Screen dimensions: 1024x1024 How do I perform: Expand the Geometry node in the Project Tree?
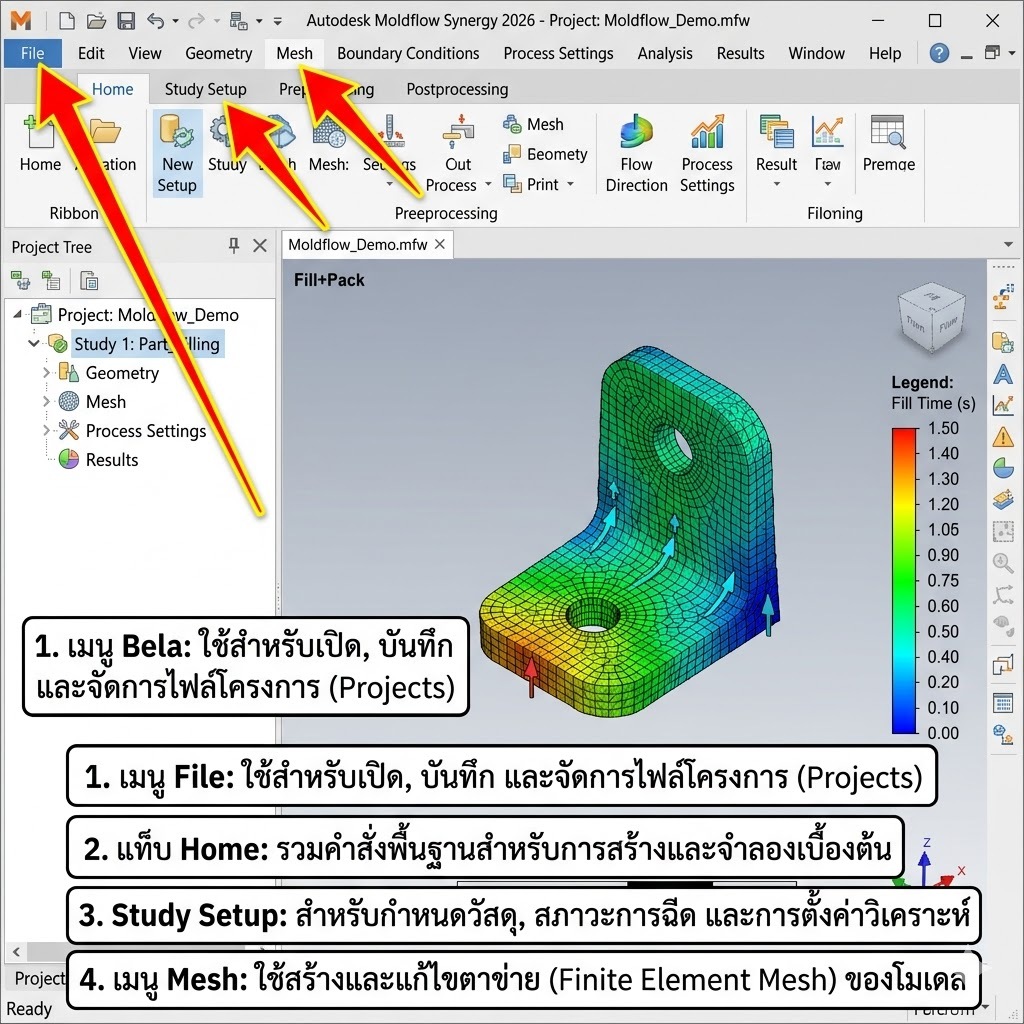[46, 373]
